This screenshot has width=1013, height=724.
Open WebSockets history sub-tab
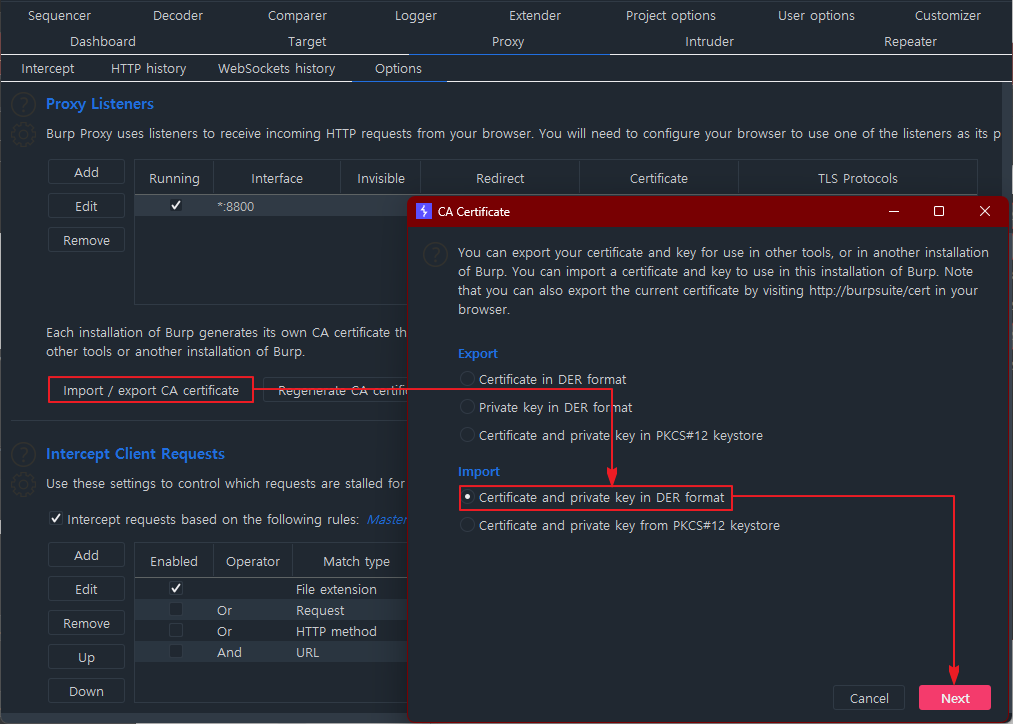tap(277, 68)
